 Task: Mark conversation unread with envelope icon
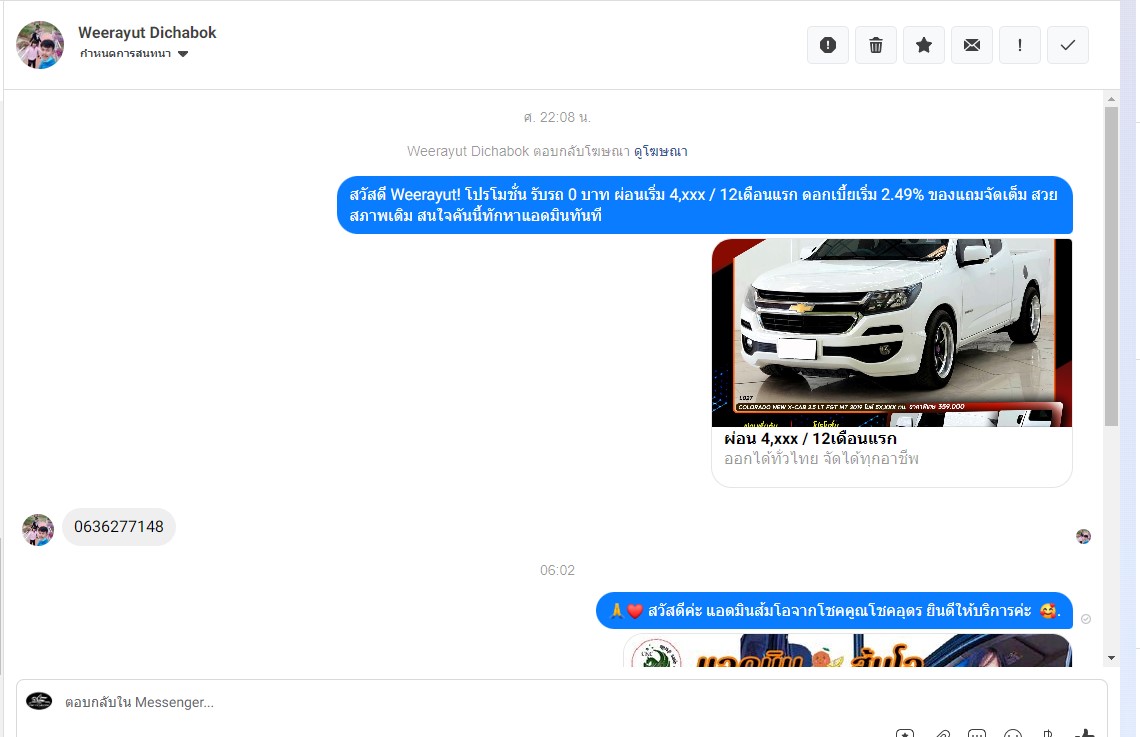(x=971, y=45)
